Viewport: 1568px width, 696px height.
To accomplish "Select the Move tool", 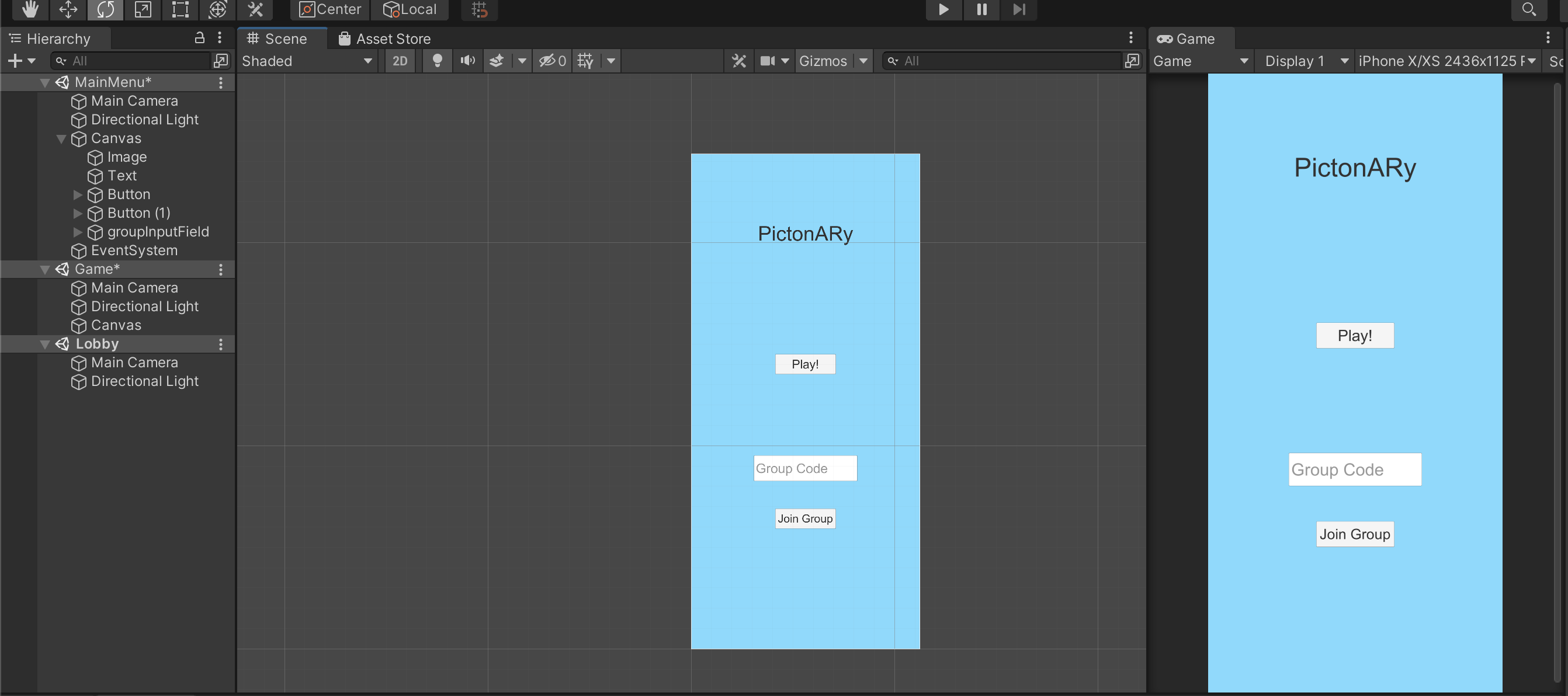I will [68, 9].
